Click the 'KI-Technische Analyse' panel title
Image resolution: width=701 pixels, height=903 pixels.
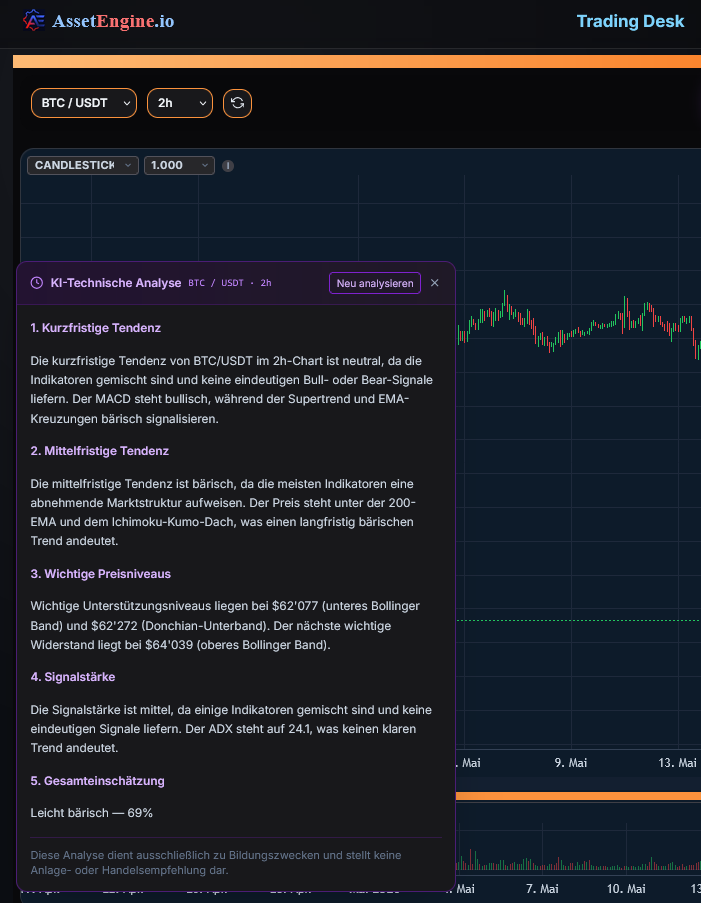click(116, 283)
